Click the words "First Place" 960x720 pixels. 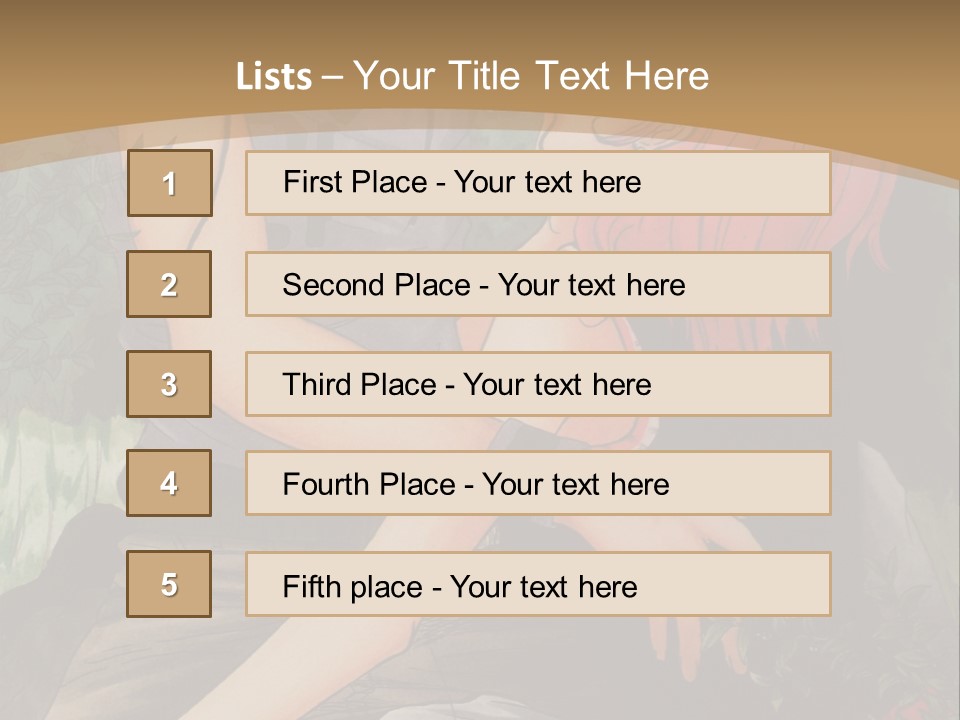tap(355, 182)
